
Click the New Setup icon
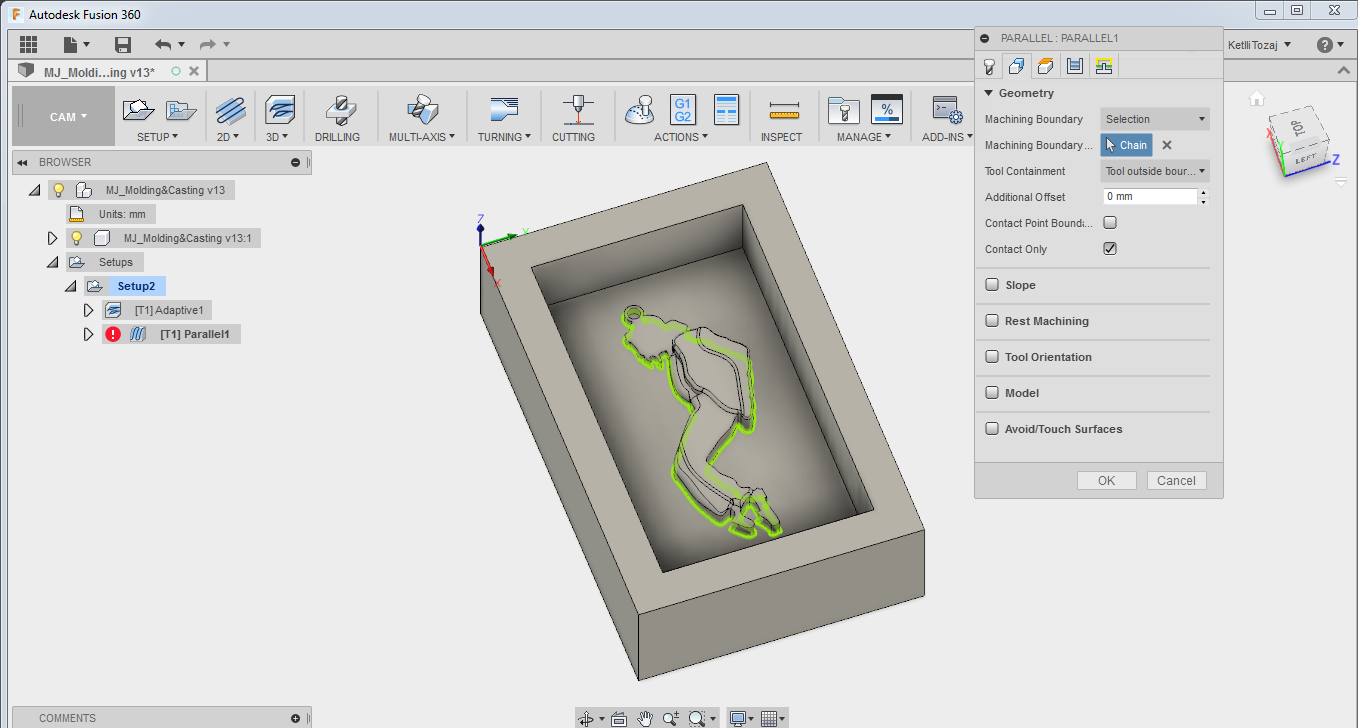click(x=138, y=109)
